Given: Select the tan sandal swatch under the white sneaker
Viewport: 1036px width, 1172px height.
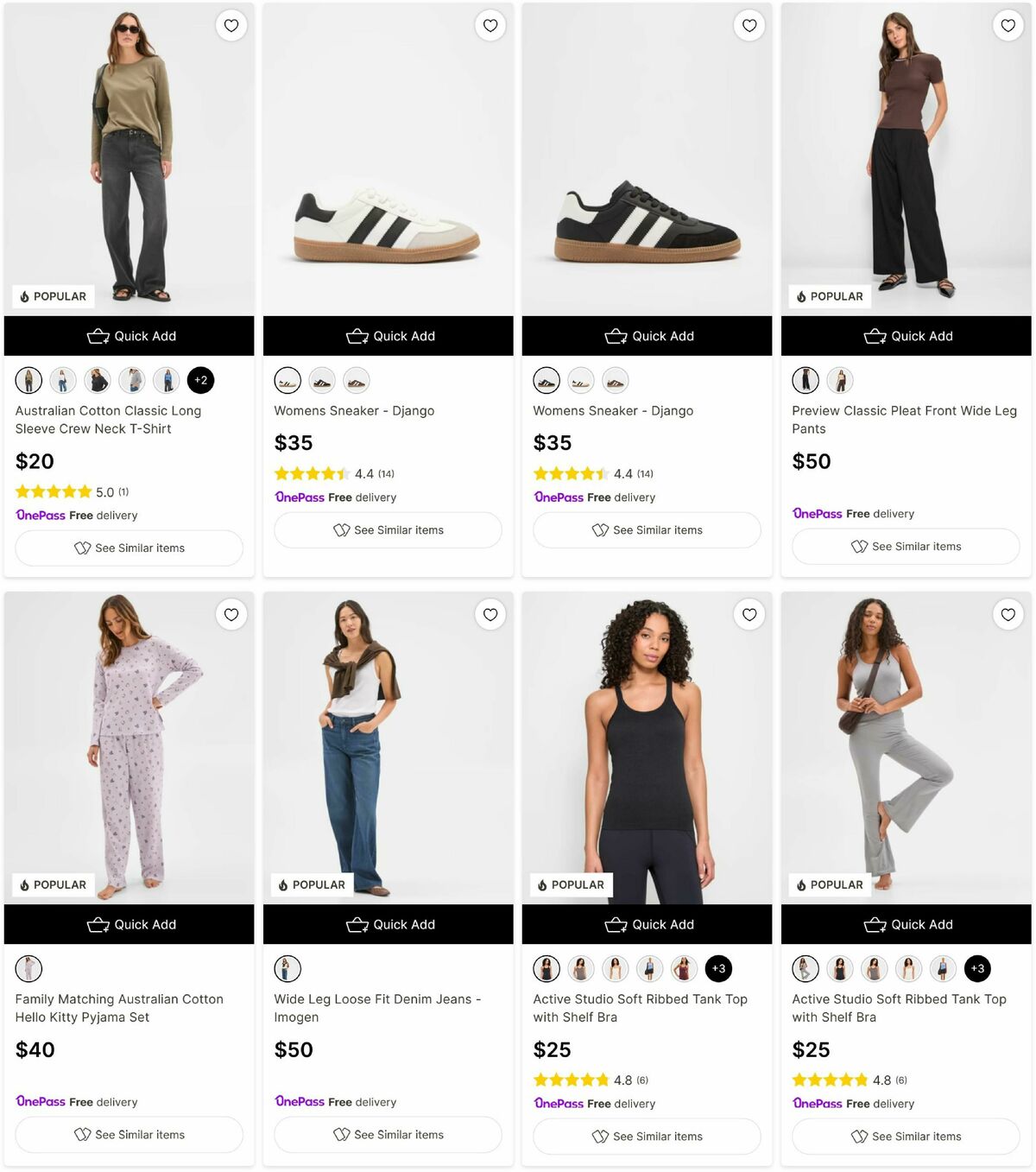Looking at the screenshot, I should 356,380.
